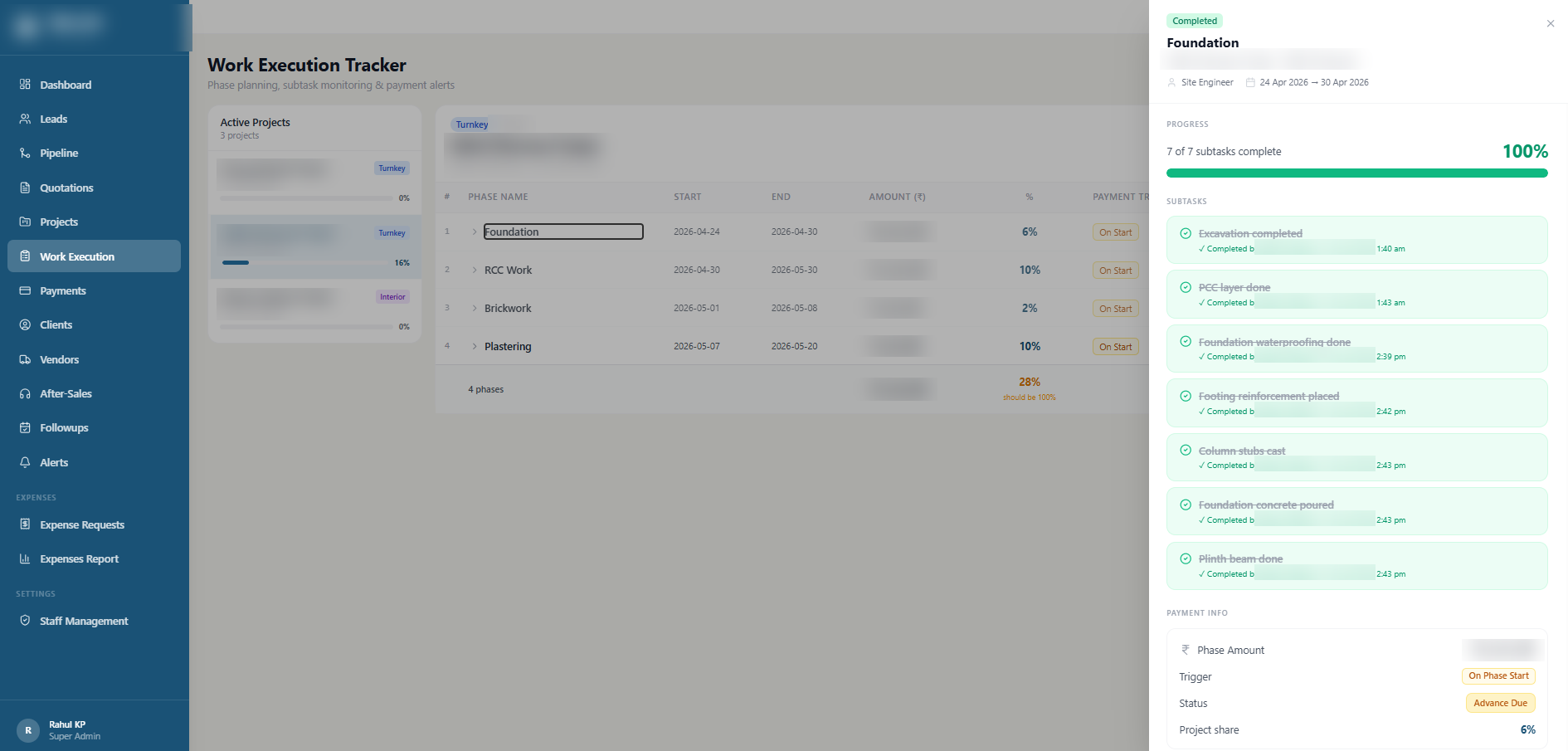This screenshot has height=751, width=1568.
Task: Toggle the PCC layer done subtask check
Action: point(1186,287)
